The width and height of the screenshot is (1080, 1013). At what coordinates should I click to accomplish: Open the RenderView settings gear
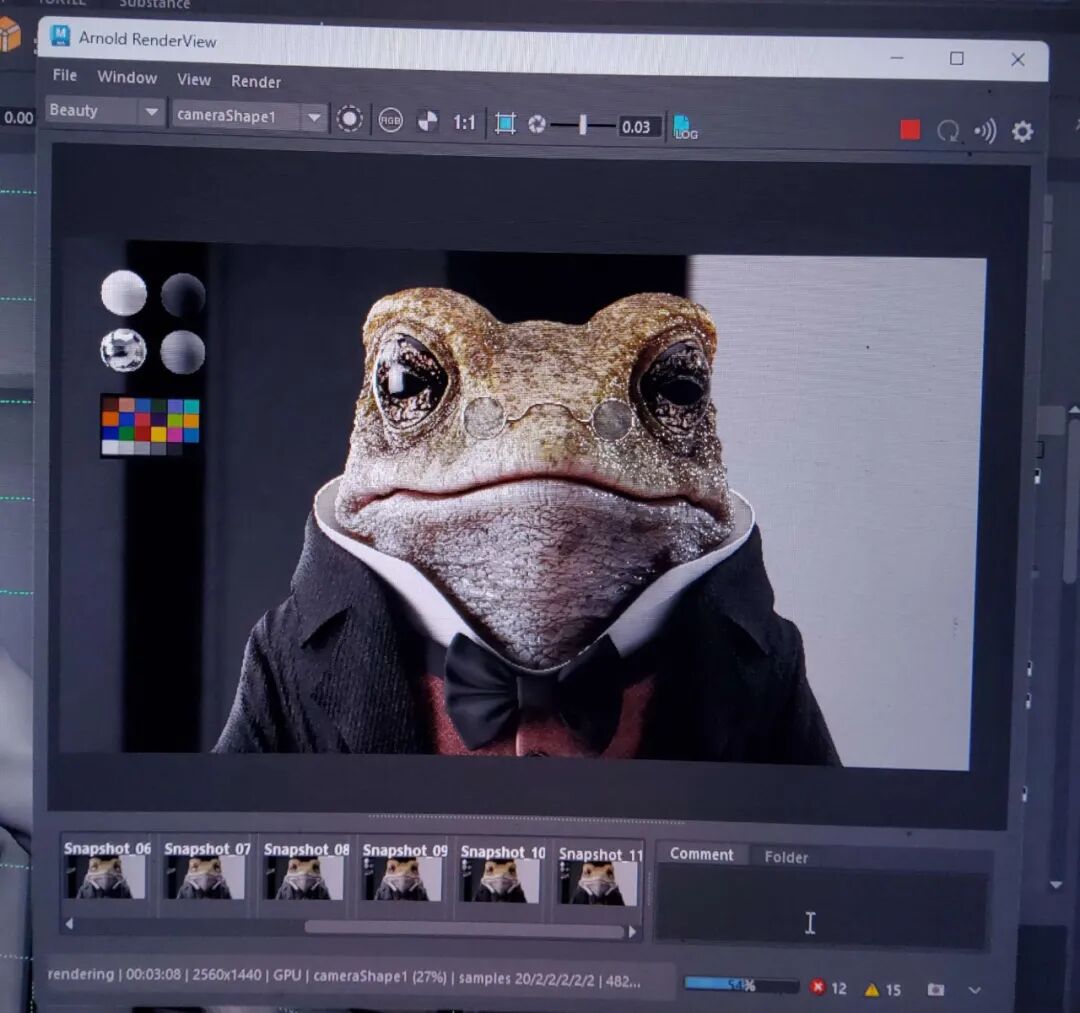pos(1022,131)
